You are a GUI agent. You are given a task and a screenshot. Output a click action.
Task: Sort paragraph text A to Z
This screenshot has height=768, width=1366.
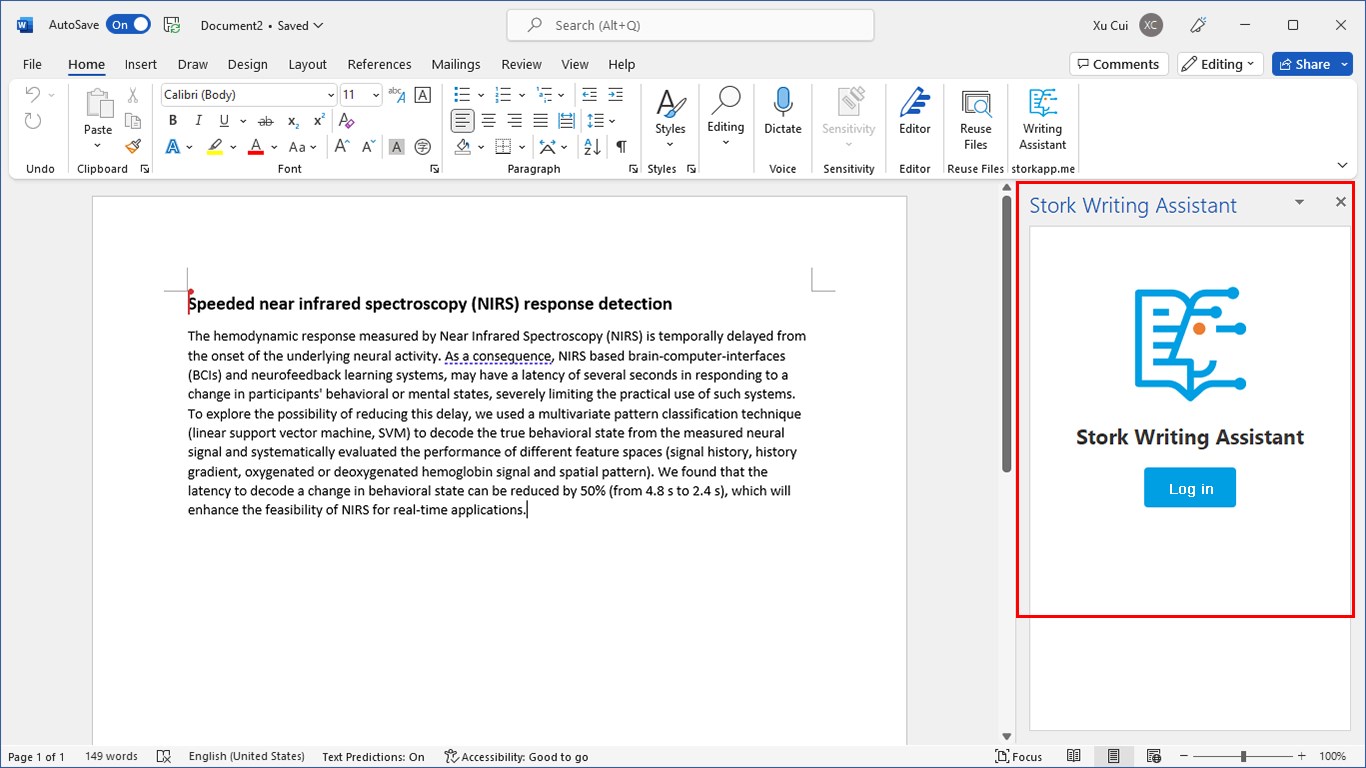[592, 147]
